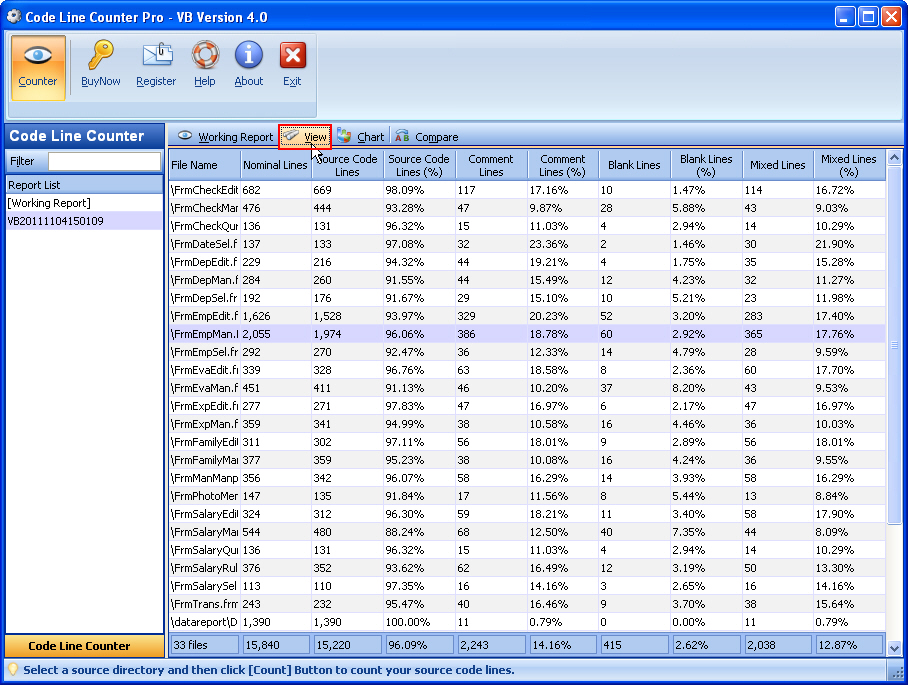Click total mixed lines 2,038
This screenshot has width=908, height=685.
pyautogui.click(x=778, y=645)
